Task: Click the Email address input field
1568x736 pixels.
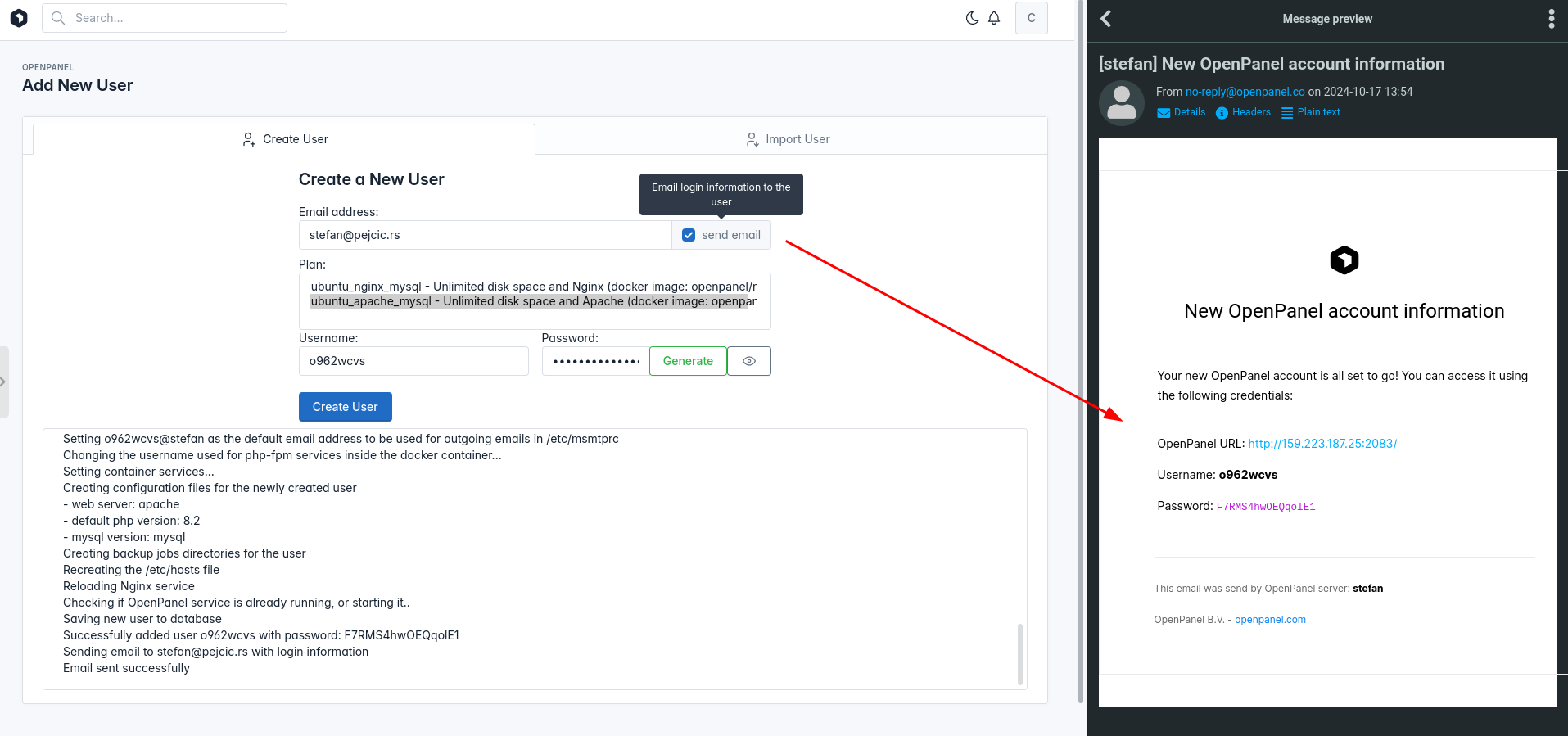Action: tap(485, 235)
